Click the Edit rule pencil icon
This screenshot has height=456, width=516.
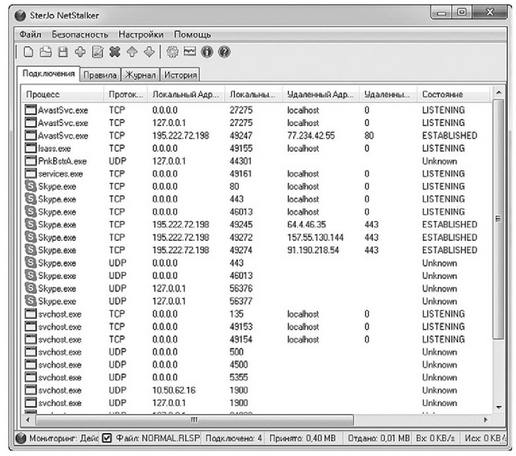97,52
